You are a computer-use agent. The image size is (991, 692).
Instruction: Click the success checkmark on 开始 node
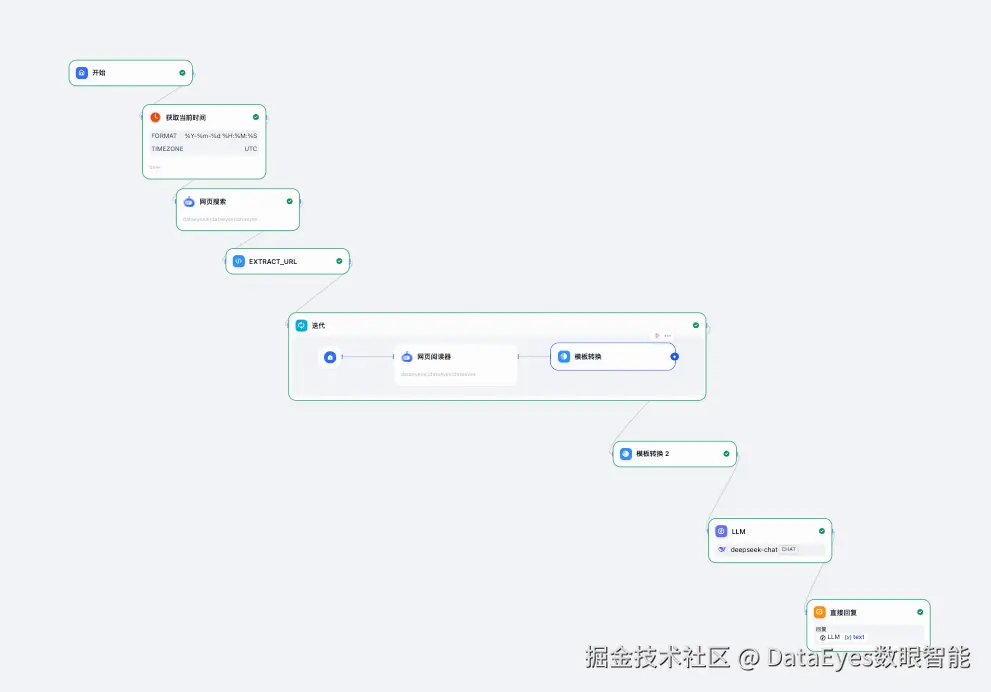click(x=181, y=72)
